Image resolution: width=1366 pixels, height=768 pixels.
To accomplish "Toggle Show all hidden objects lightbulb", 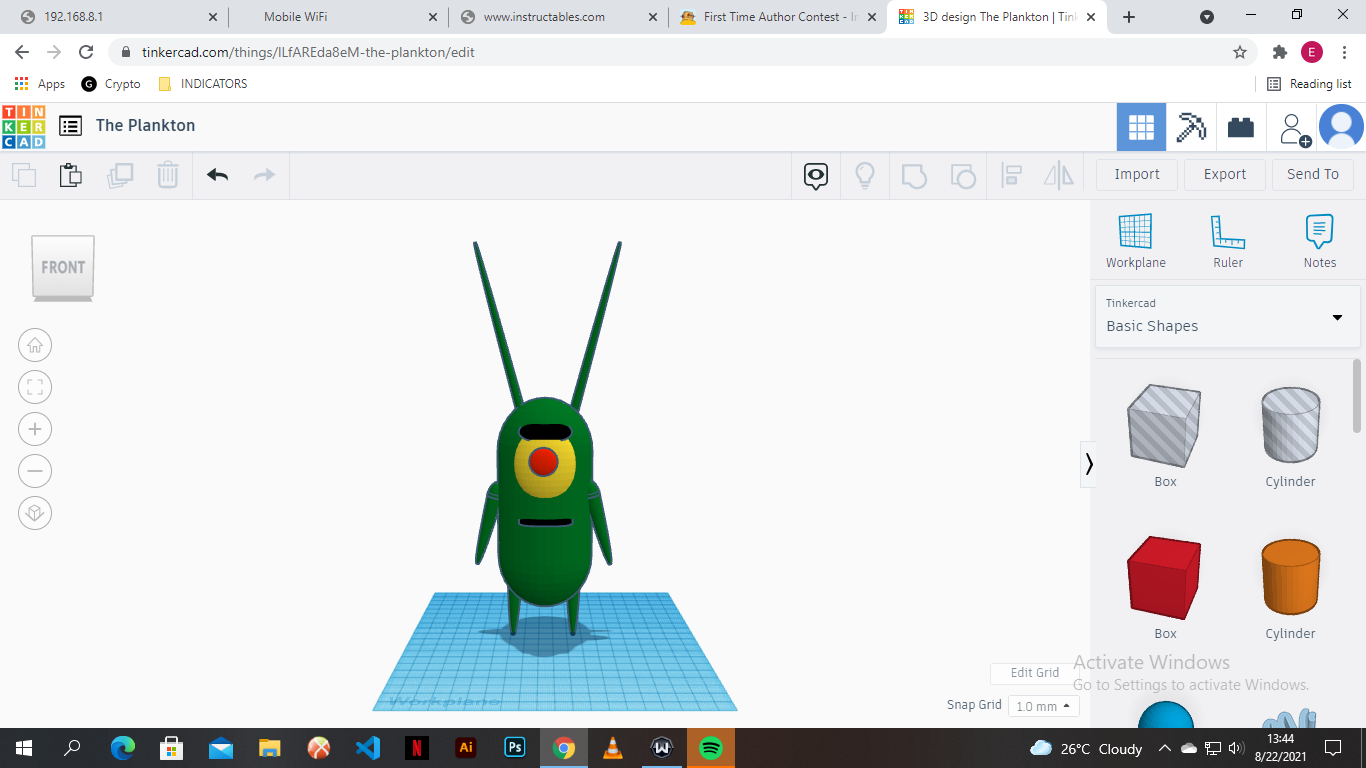I will point(864,175).
